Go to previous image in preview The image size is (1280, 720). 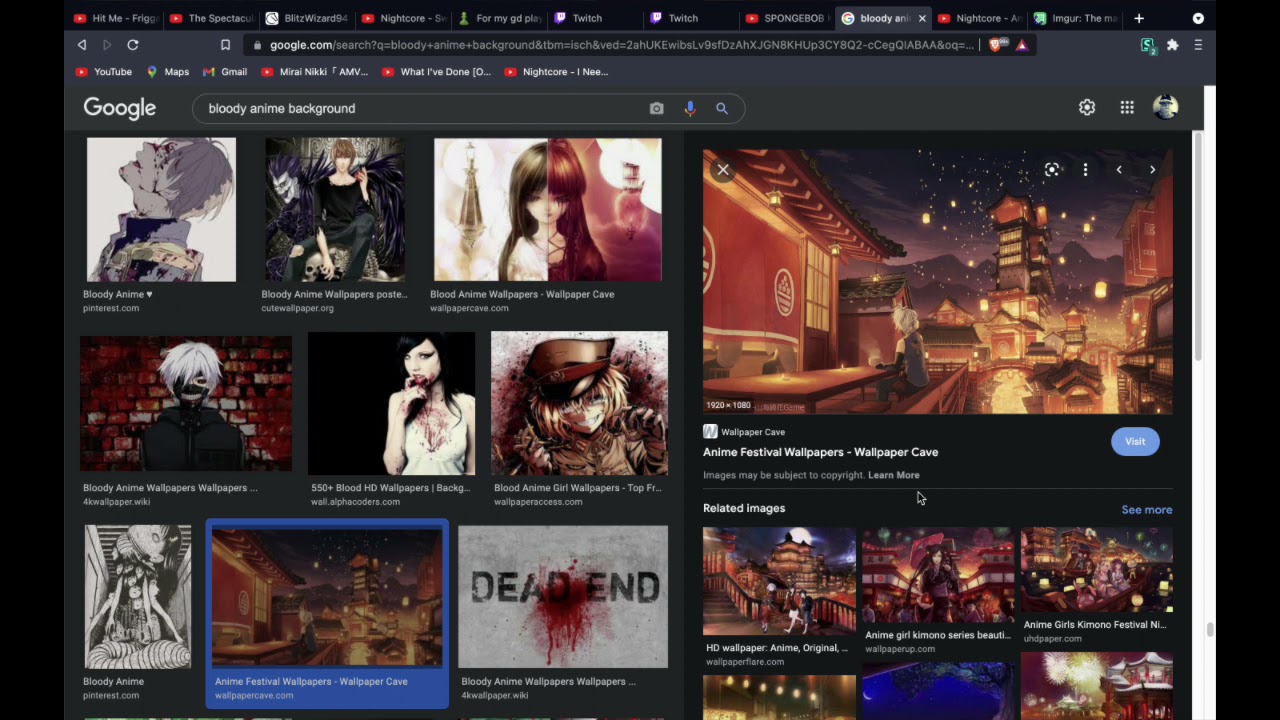[x=1119, y=170]
